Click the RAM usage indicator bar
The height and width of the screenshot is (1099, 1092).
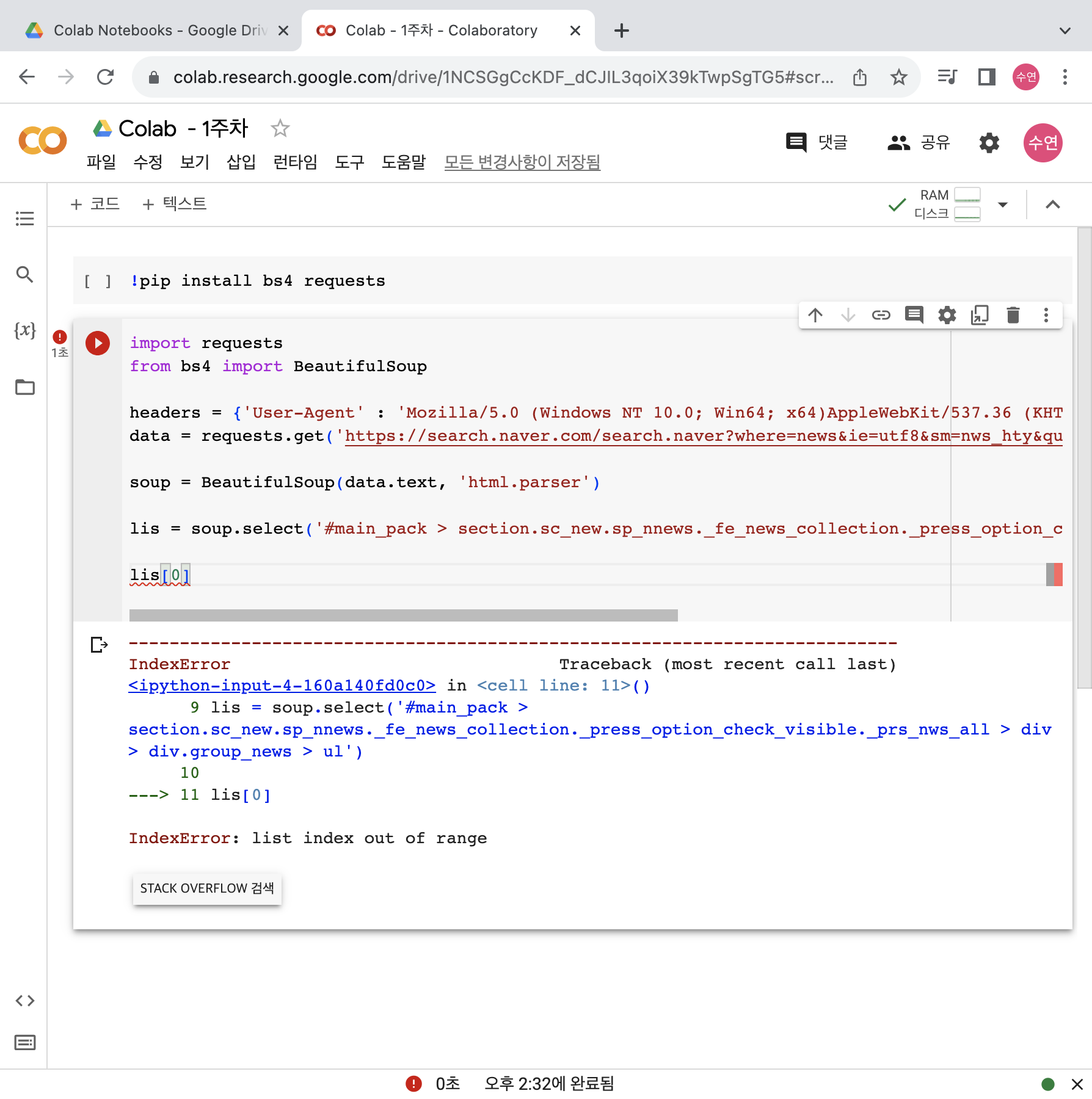(x=967, y=195)
